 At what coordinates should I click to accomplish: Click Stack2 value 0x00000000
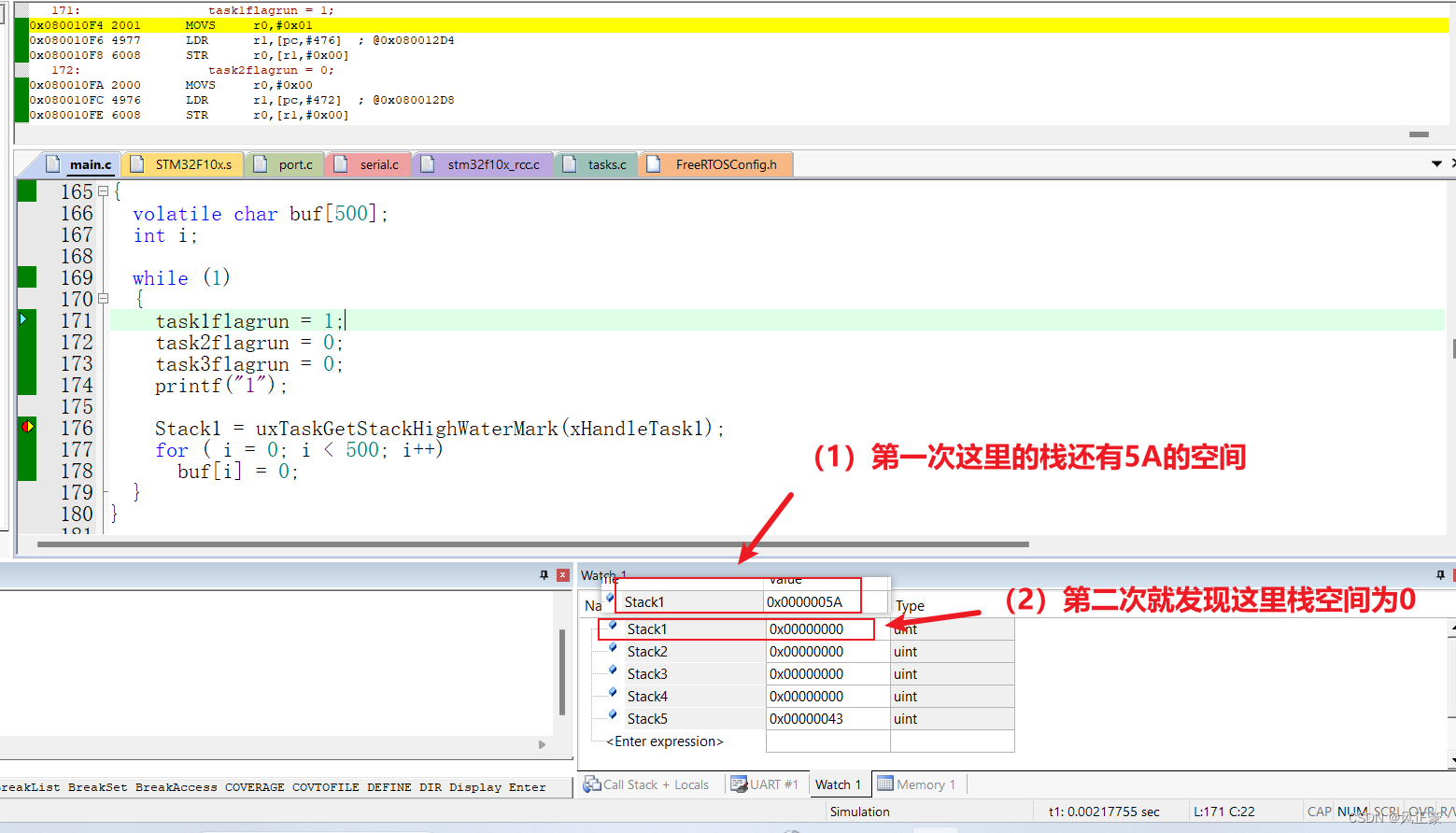[807, 652]
